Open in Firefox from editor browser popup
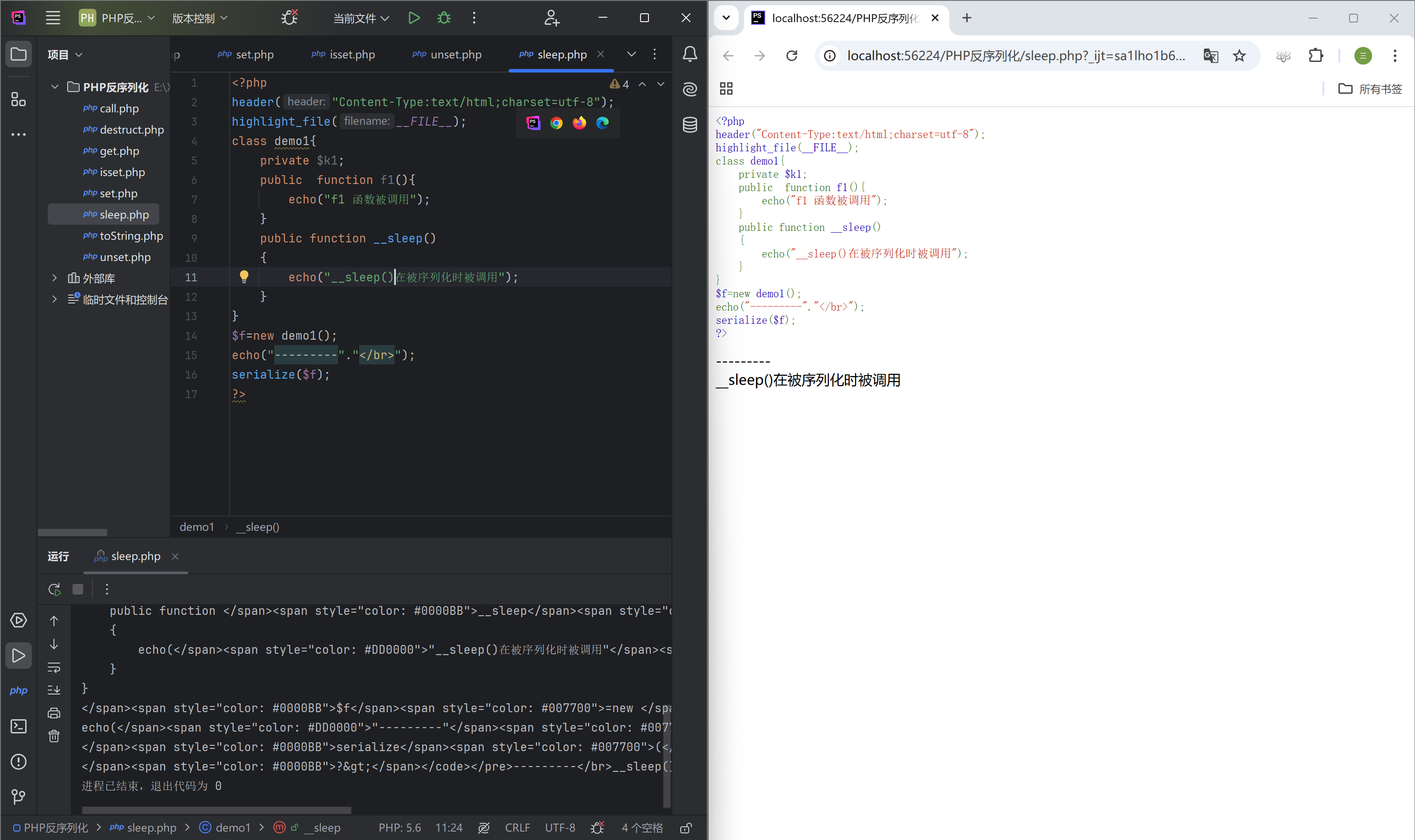Image resolution: width=1415 pixels, height=840 pixels. [x=579, y=123]
